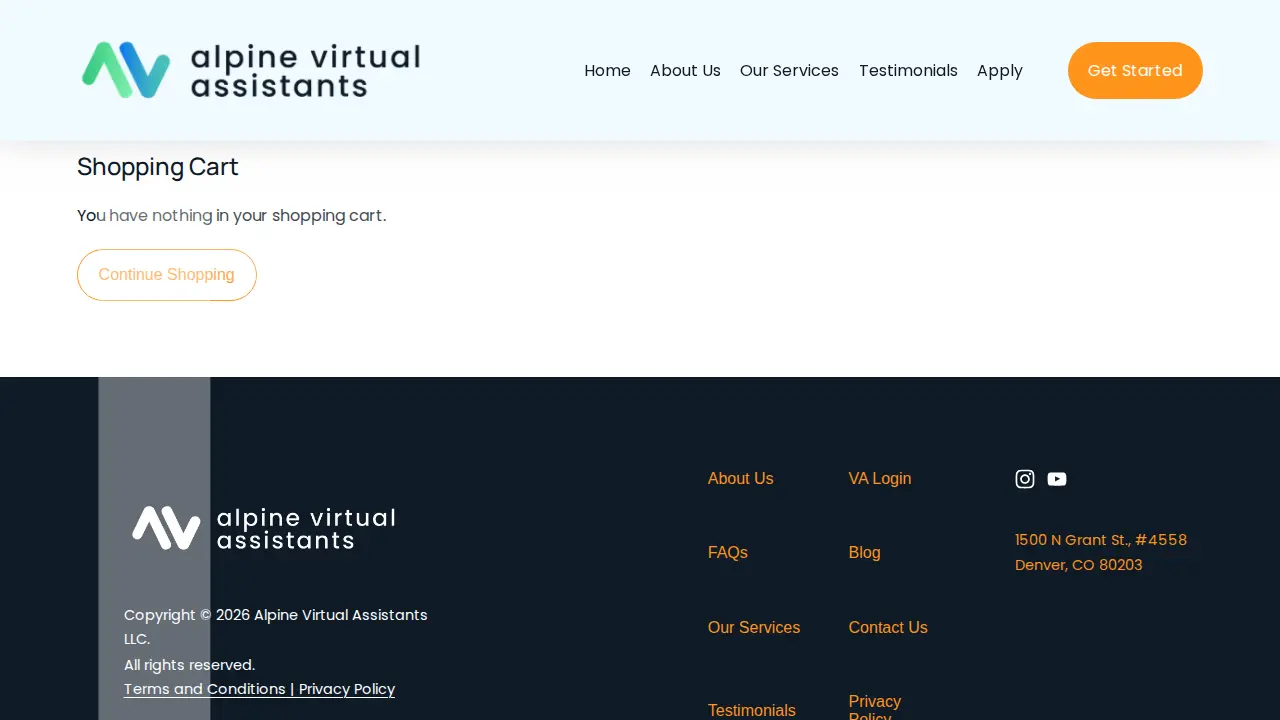This screenshot has height=720, width=1280.
Task: Follow the footer About Us link
Action: [741, 478]
